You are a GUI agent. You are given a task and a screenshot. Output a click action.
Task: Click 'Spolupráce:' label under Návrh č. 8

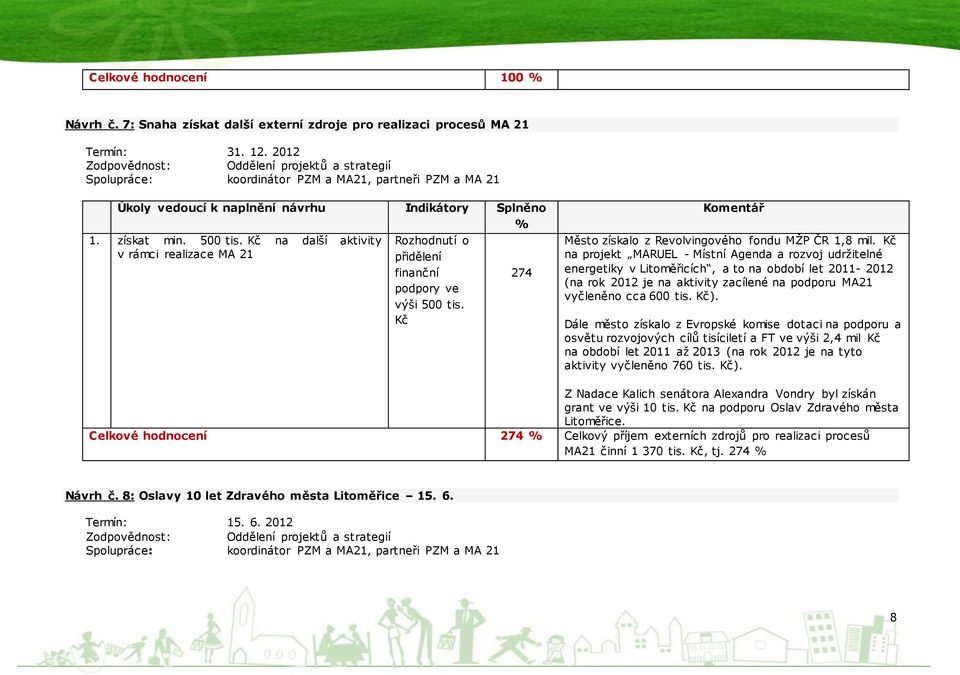tap(119, 551)
